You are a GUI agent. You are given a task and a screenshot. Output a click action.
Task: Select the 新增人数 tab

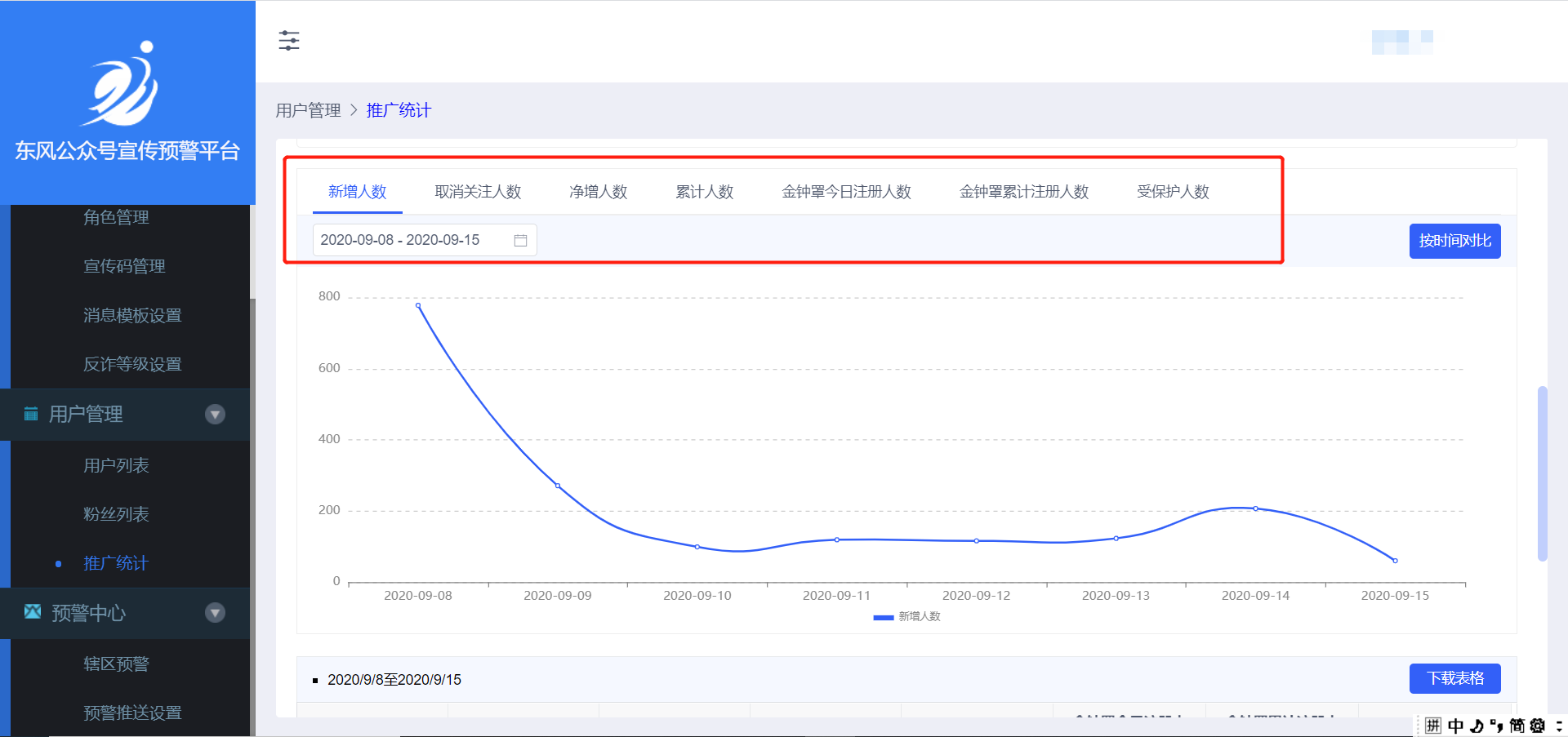click(x=357, y=192)
